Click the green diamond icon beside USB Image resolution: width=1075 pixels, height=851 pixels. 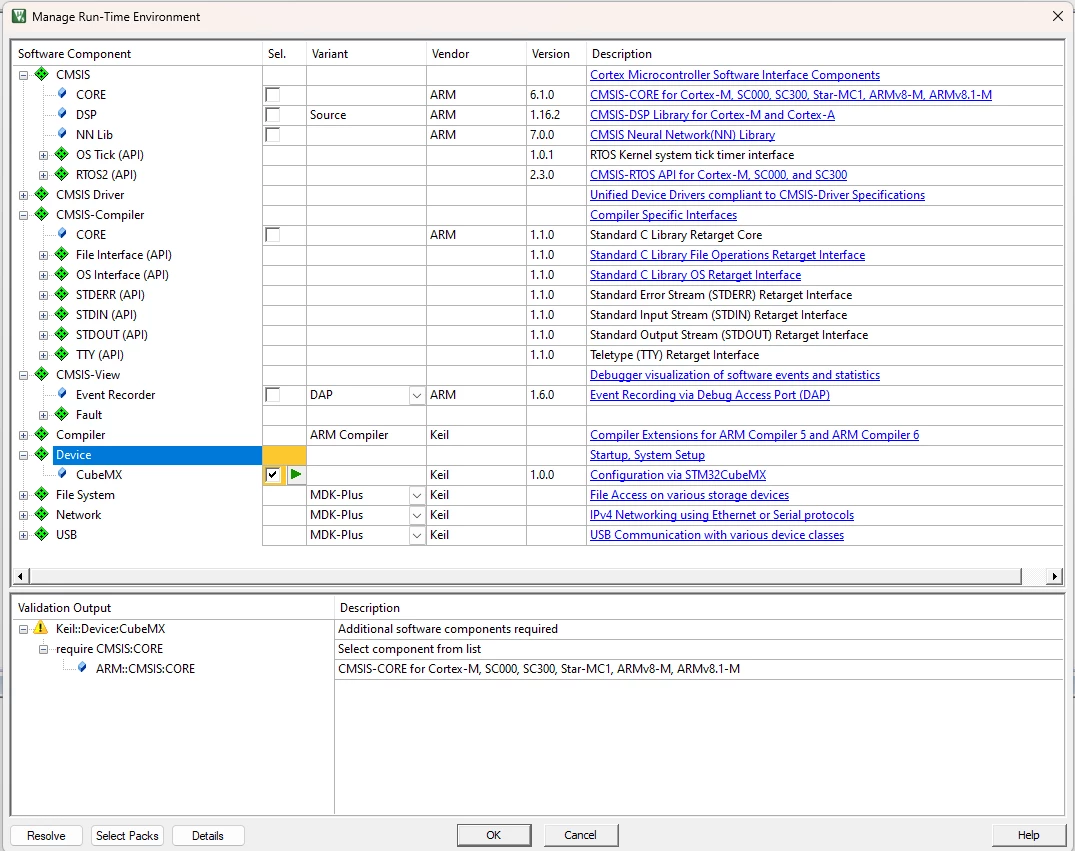(x=42, y=534)
